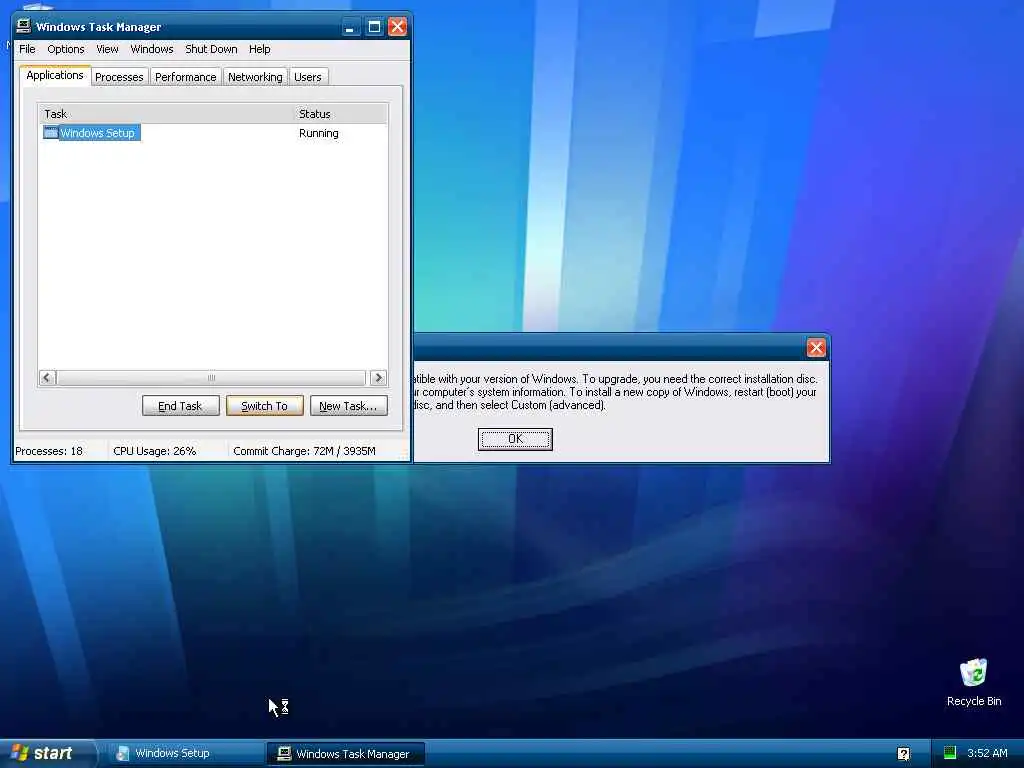This screenshot has width=1024, height=768.
Task: Open the View menu
Action: (x=107, y=49)
